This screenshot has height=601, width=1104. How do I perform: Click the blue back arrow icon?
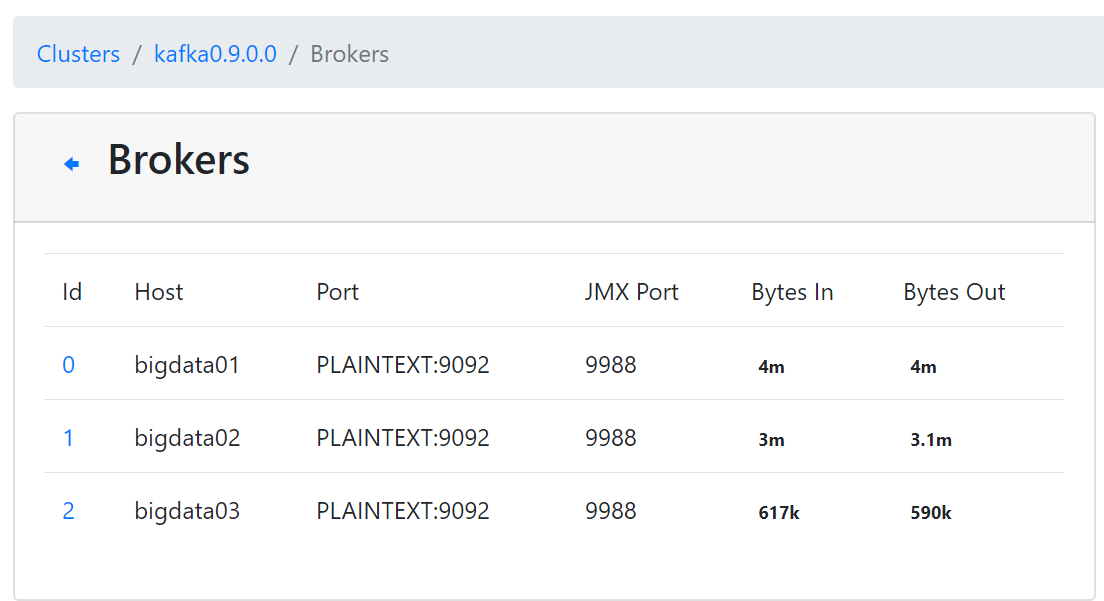72,164
